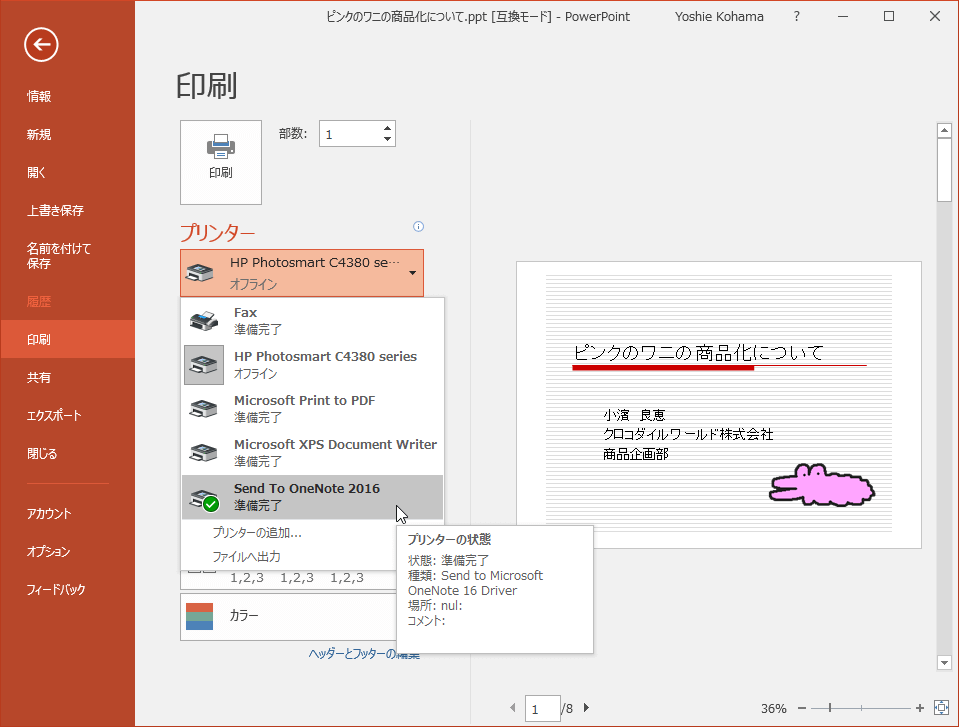Go to previous preview page arrow
The width and height of the screenshot is (959, 727).
click(x=513, y=708)
